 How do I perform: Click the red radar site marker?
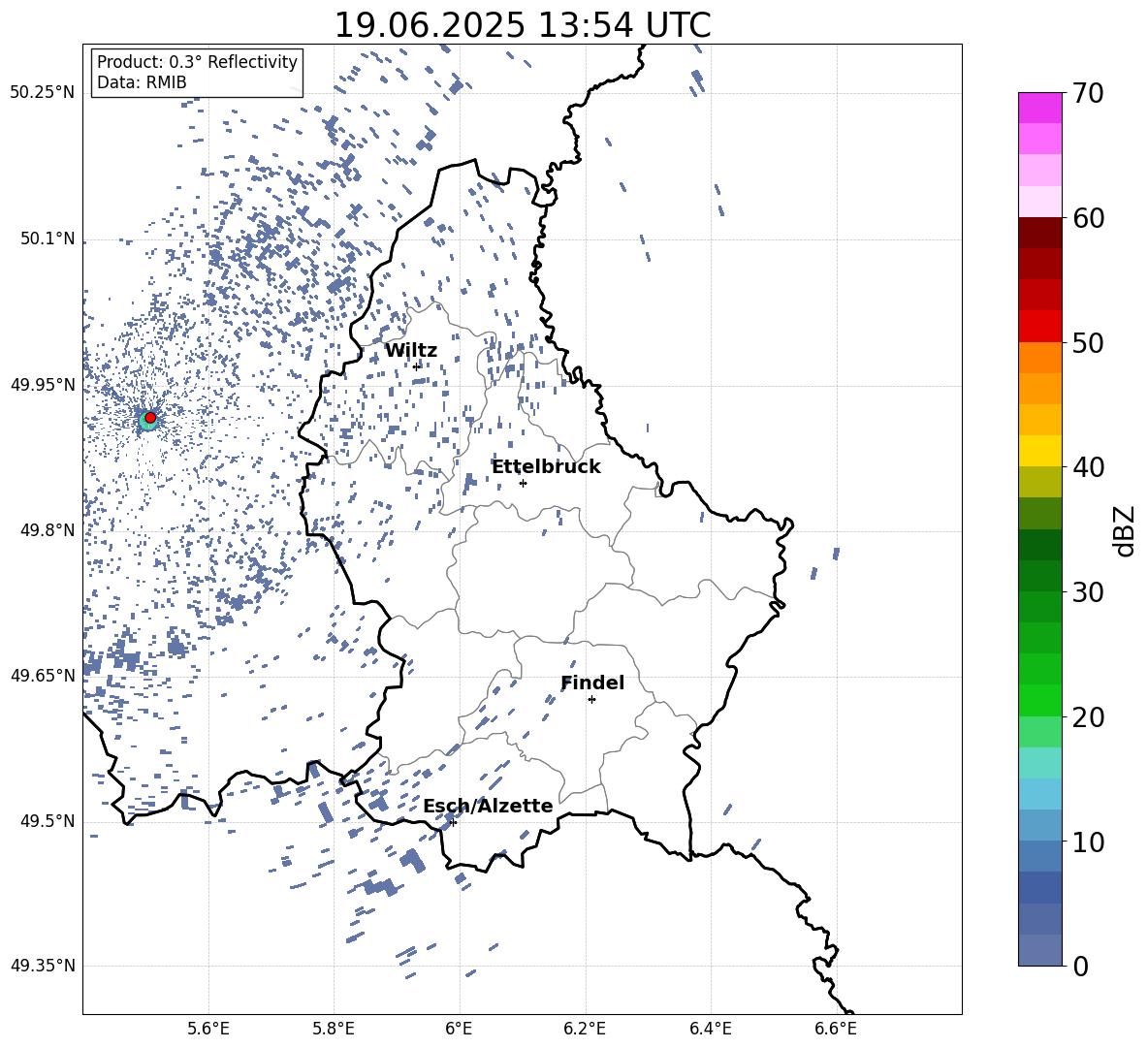click(150, 418)
